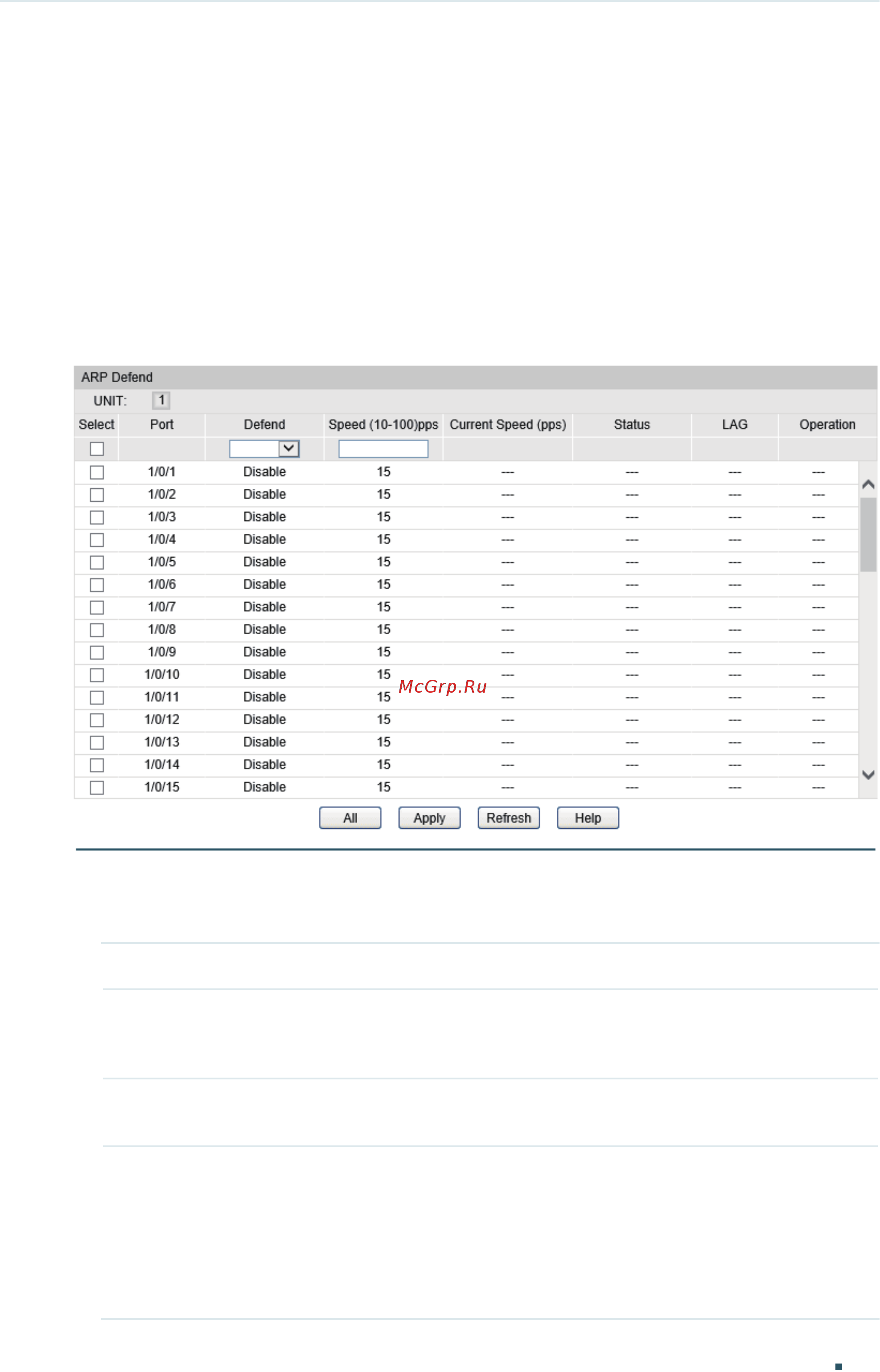Open the Defend dropdown
Image resolution: width=880 pixels, height=1372 pixels.
264,449
